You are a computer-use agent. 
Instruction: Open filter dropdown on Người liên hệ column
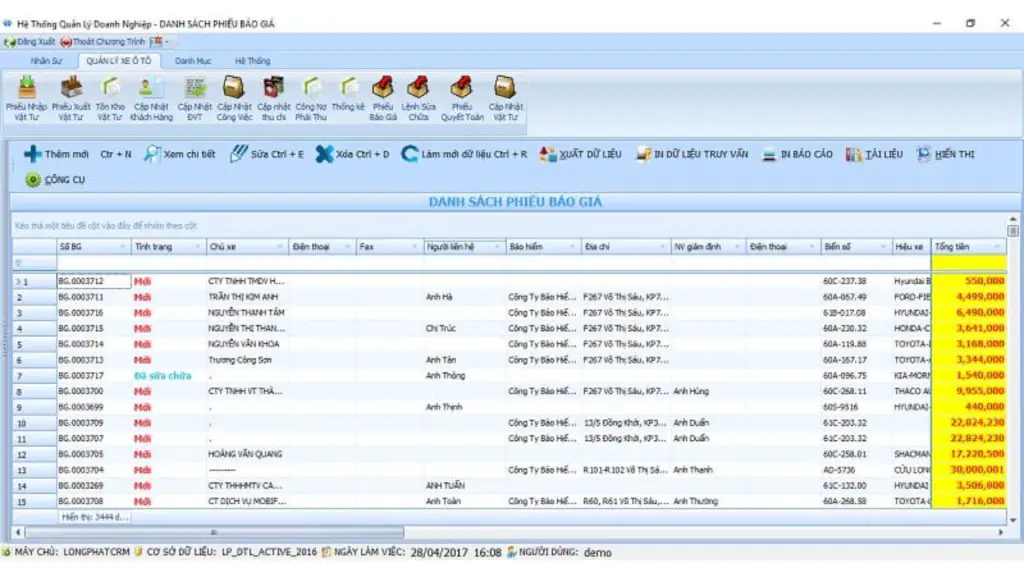pos(497,247)
